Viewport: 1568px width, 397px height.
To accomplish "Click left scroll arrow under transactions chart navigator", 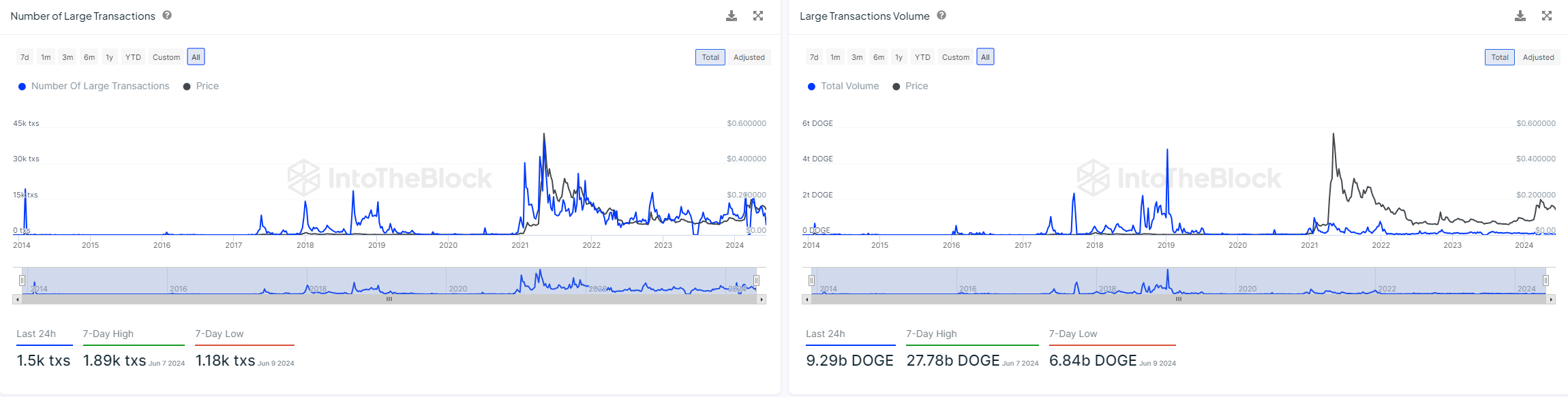I will pos(17,300).
